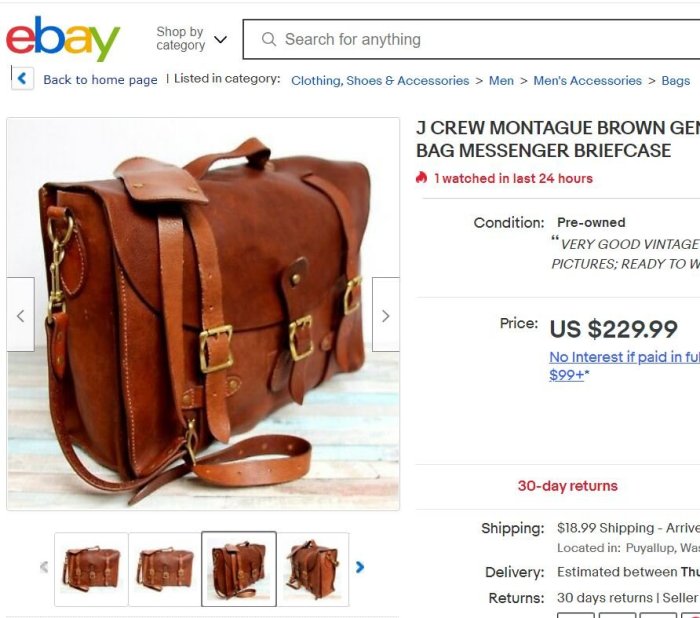The height and width of the screenshot is (618, 700).
Task: Click thumbnail strip's blue next arrow
Action: pos(360,567)
